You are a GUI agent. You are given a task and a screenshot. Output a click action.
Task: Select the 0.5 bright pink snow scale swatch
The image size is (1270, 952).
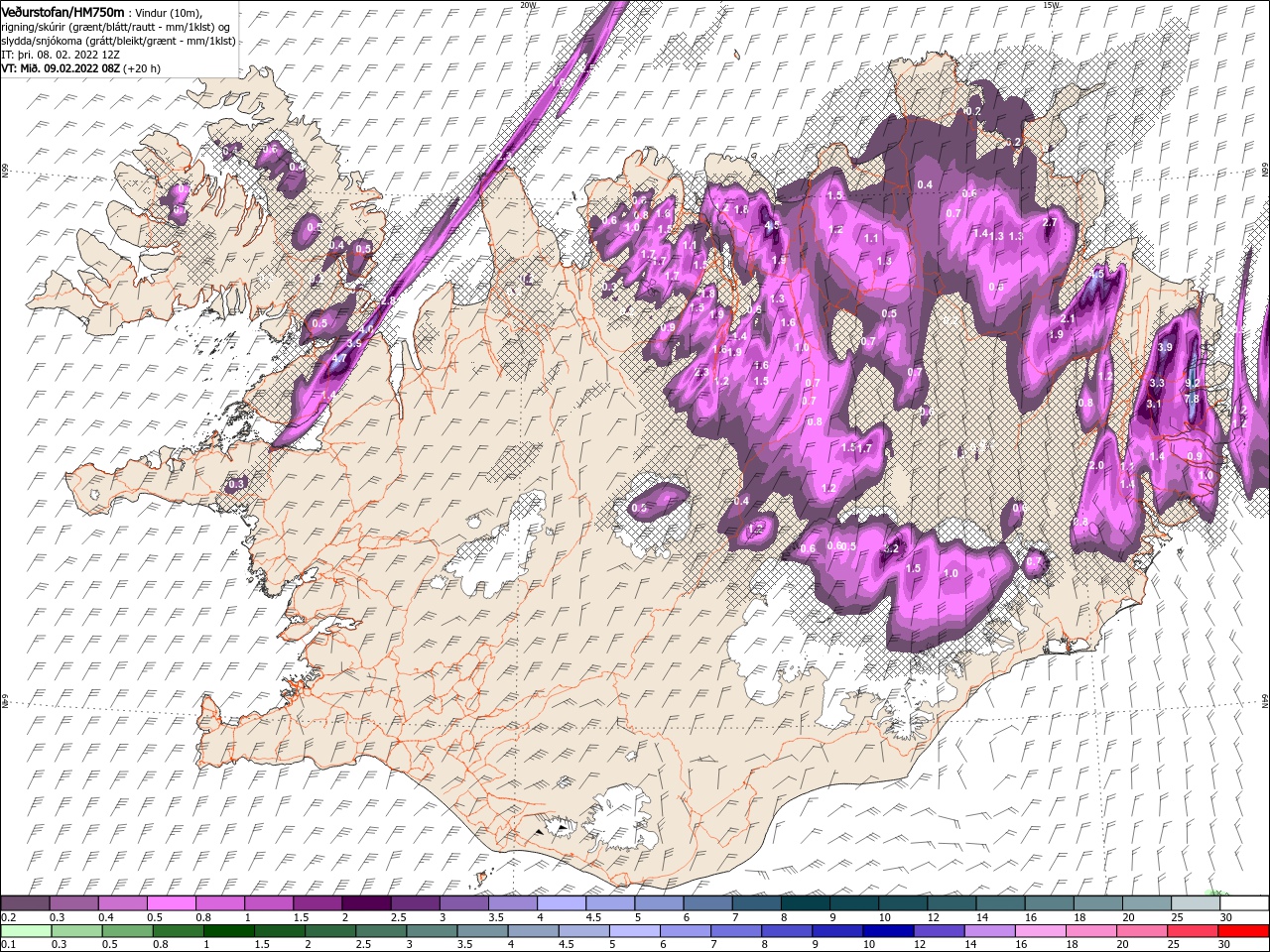tap(172, 901)
